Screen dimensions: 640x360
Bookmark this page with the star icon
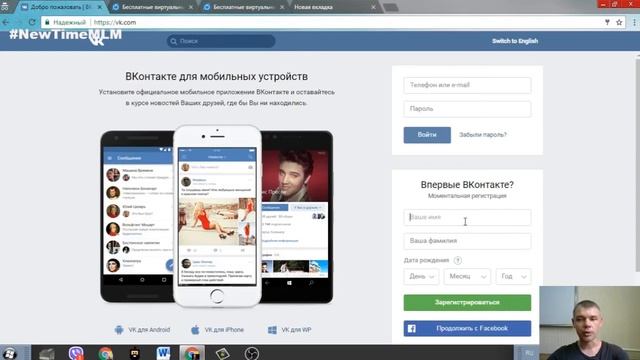pyautogui.click(x=619, y=22)
